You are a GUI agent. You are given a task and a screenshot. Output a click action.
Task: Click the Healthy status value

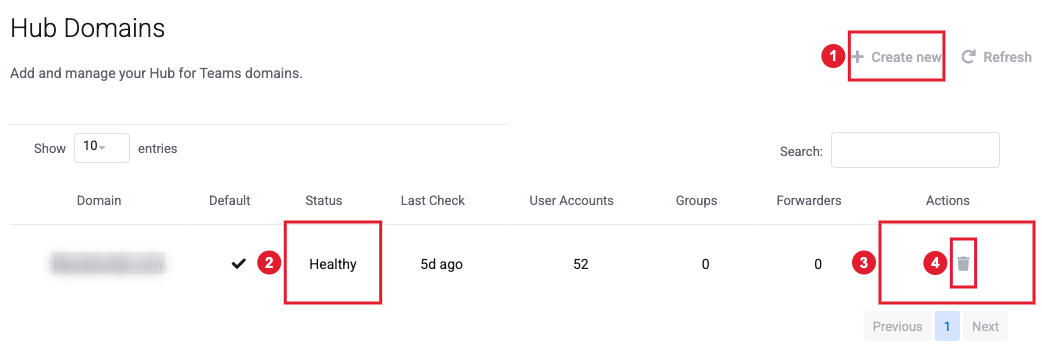point(333,264)
